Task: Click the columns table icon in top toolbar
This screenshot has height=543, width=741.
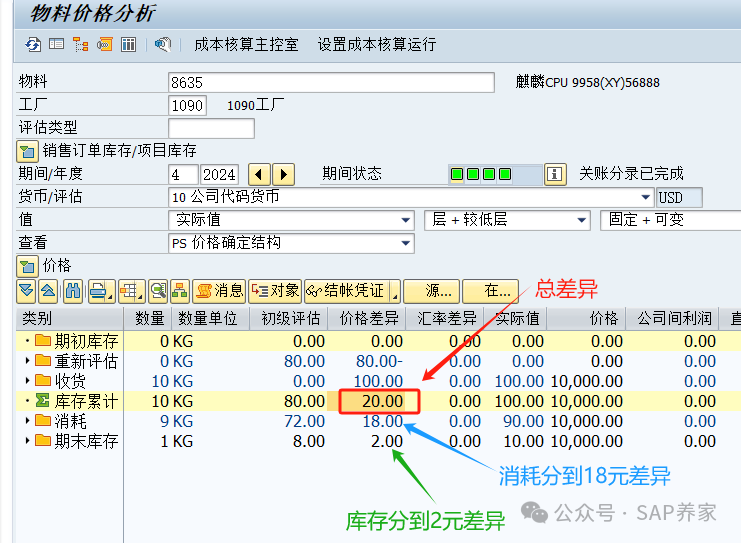Action: [x=128, y=45]
